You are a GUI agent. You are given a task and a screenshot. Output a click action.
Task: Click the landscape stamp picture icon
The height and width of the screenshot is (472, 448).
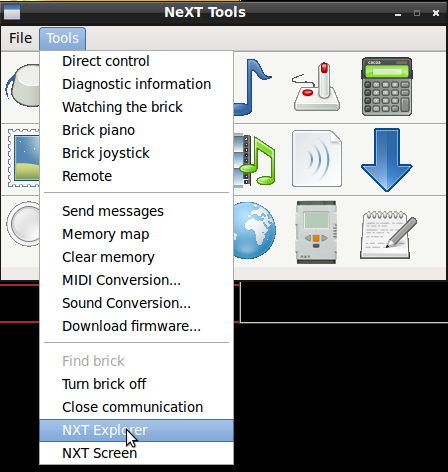click(23, 158)
